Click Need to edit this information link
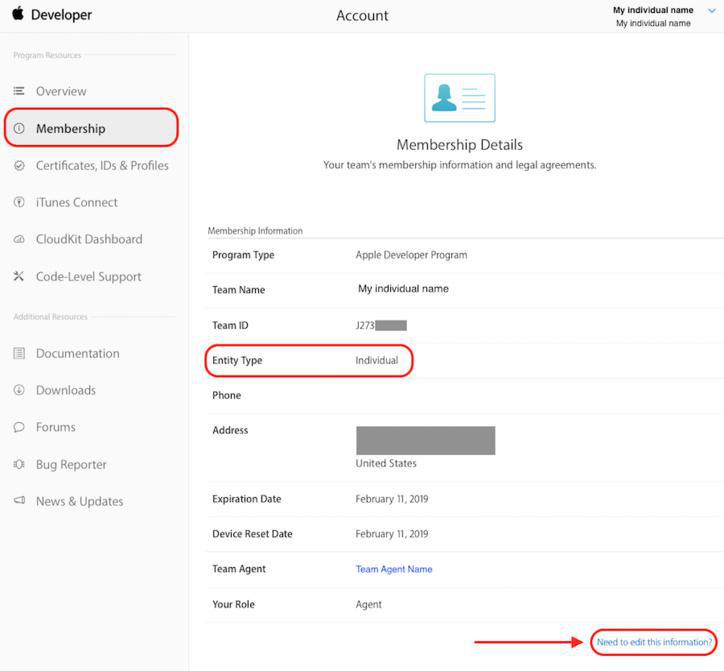This screenshot has width=724, height=671. click(654, 642)
